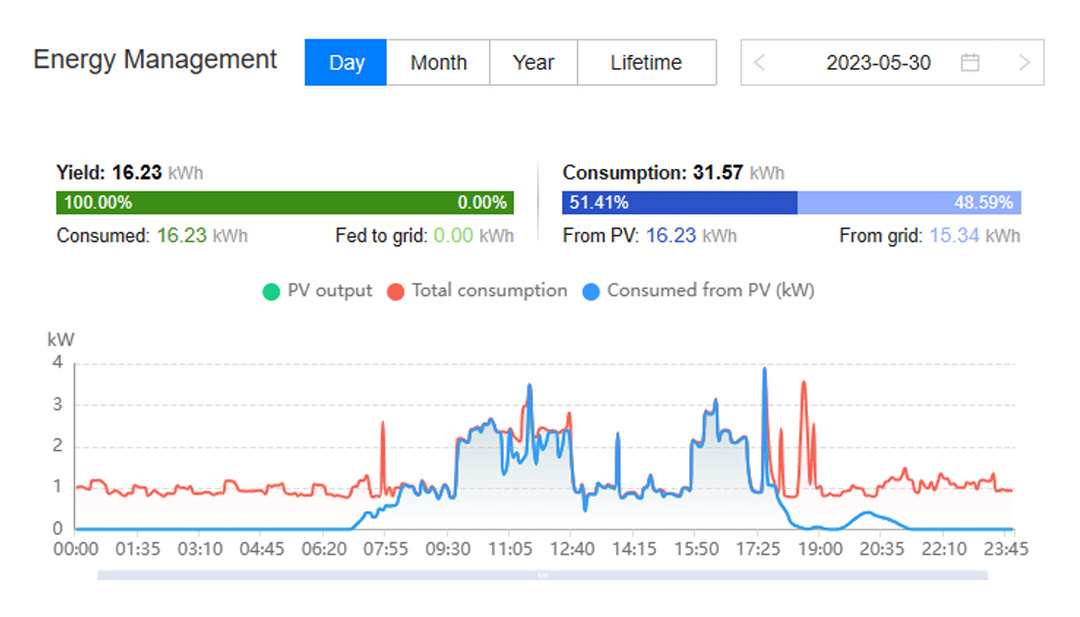Image resolution: width=1080 pixels, height=617 pixels.
Task: Toggle PV output green legend dot
Action: pos(271,292)
